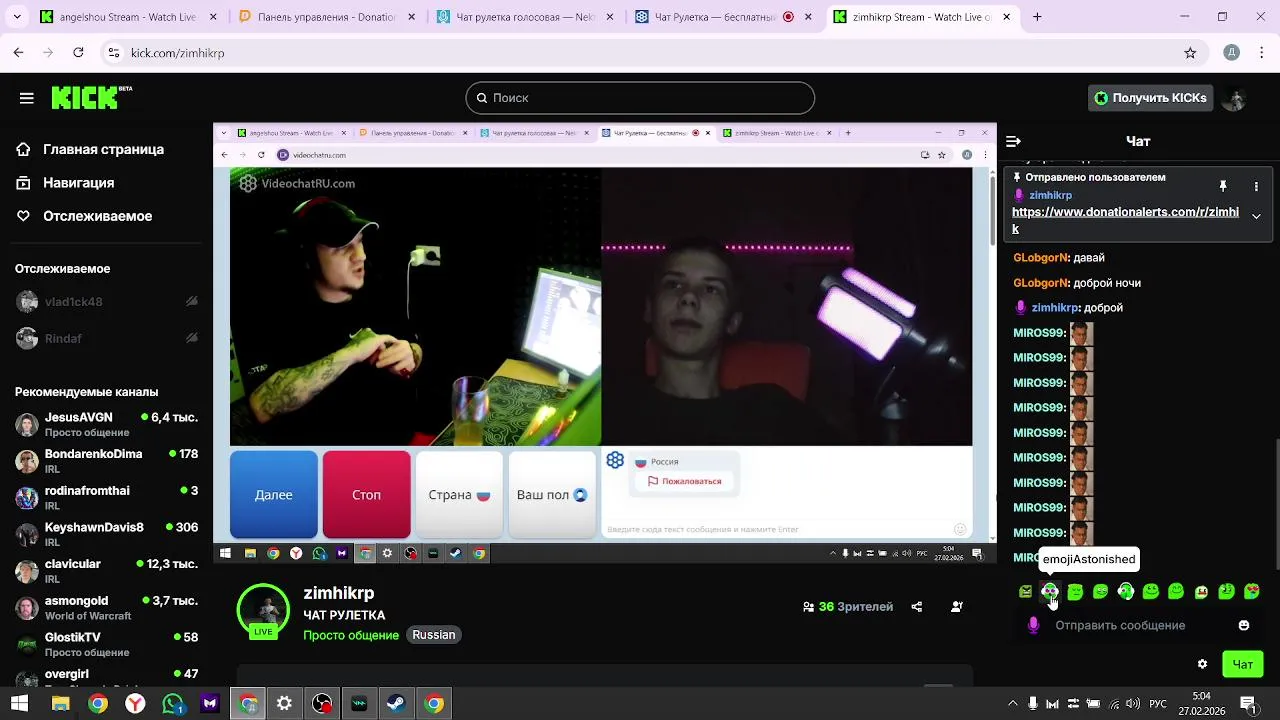This screenshot has width=1280, height=720.
Task: Go back with Chrome back arrow
Action: tap(19, 53)
